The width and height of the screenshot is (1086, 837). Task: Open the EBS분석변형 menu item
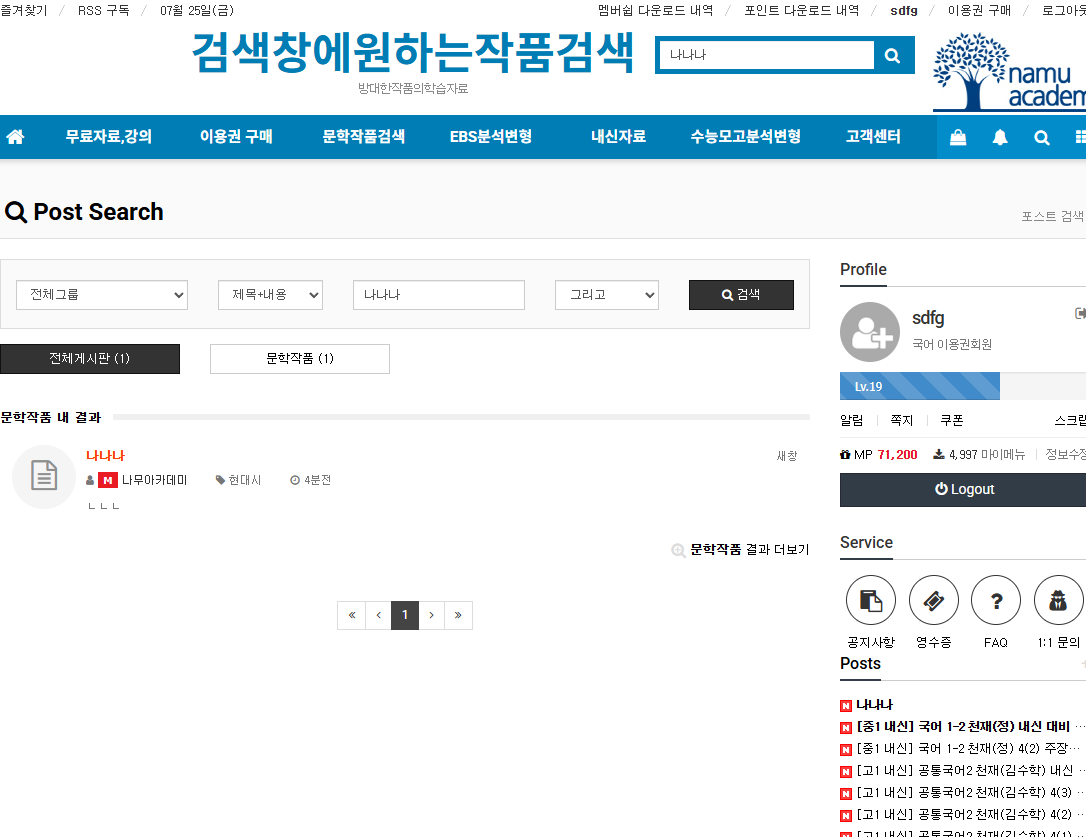[x=491, y=137]
